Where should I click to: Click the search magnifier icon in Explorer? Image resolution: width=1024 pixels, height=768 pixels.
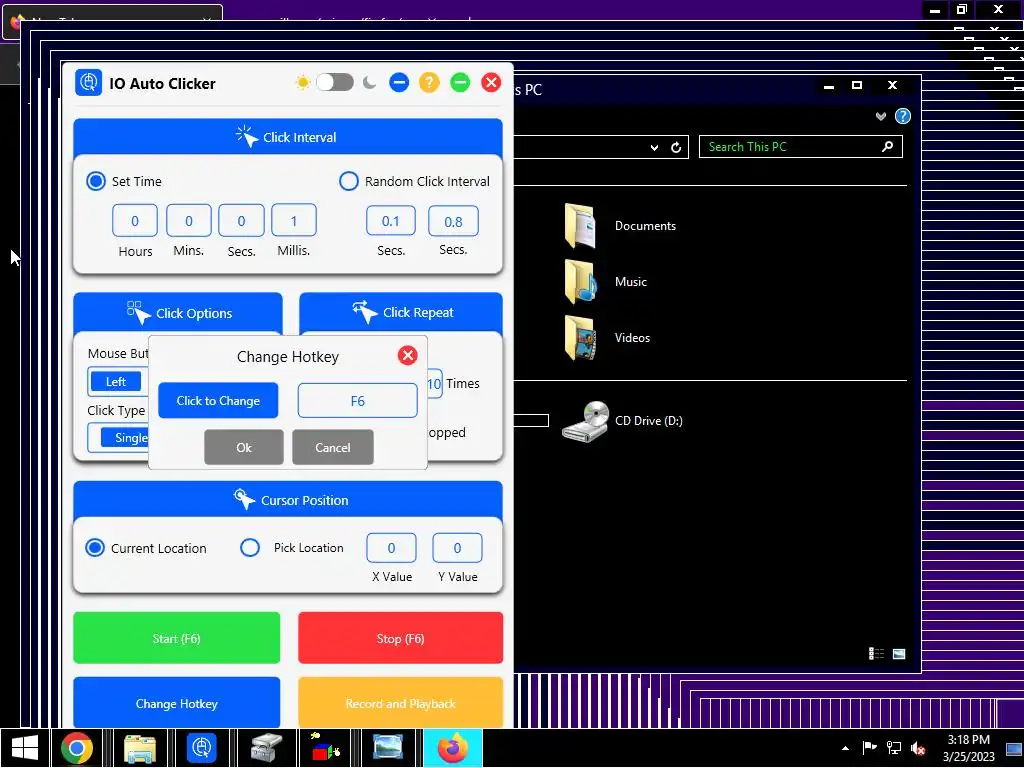[888, 146]
